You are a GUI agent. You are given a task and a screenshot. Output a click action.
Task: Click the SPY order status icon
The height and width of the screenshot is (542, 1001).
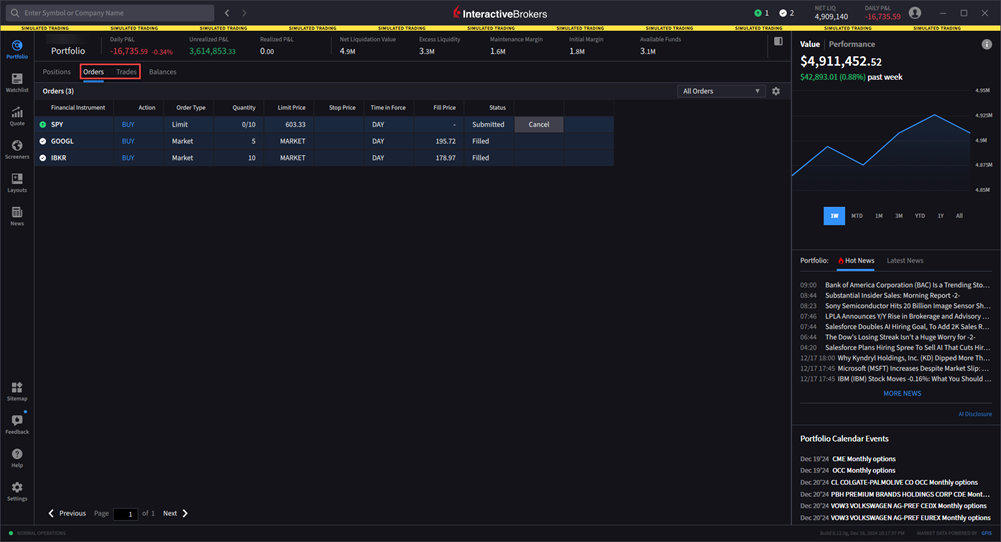click(x=43, y=124)
